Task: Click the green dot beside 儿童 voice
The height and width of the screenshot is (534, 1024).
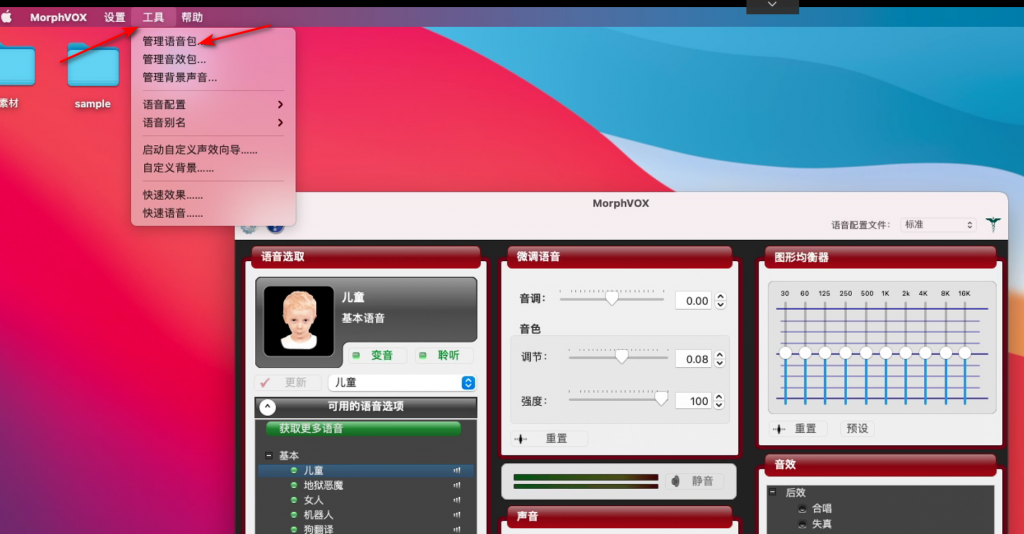Action: pos(294,470)
